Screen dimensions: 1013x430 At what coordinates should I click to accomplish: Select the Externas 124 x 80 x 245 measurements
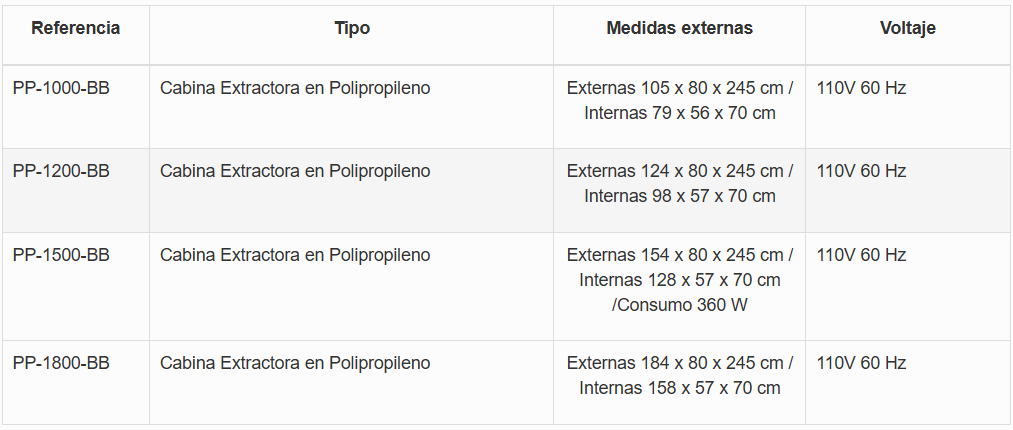[679, 171]
